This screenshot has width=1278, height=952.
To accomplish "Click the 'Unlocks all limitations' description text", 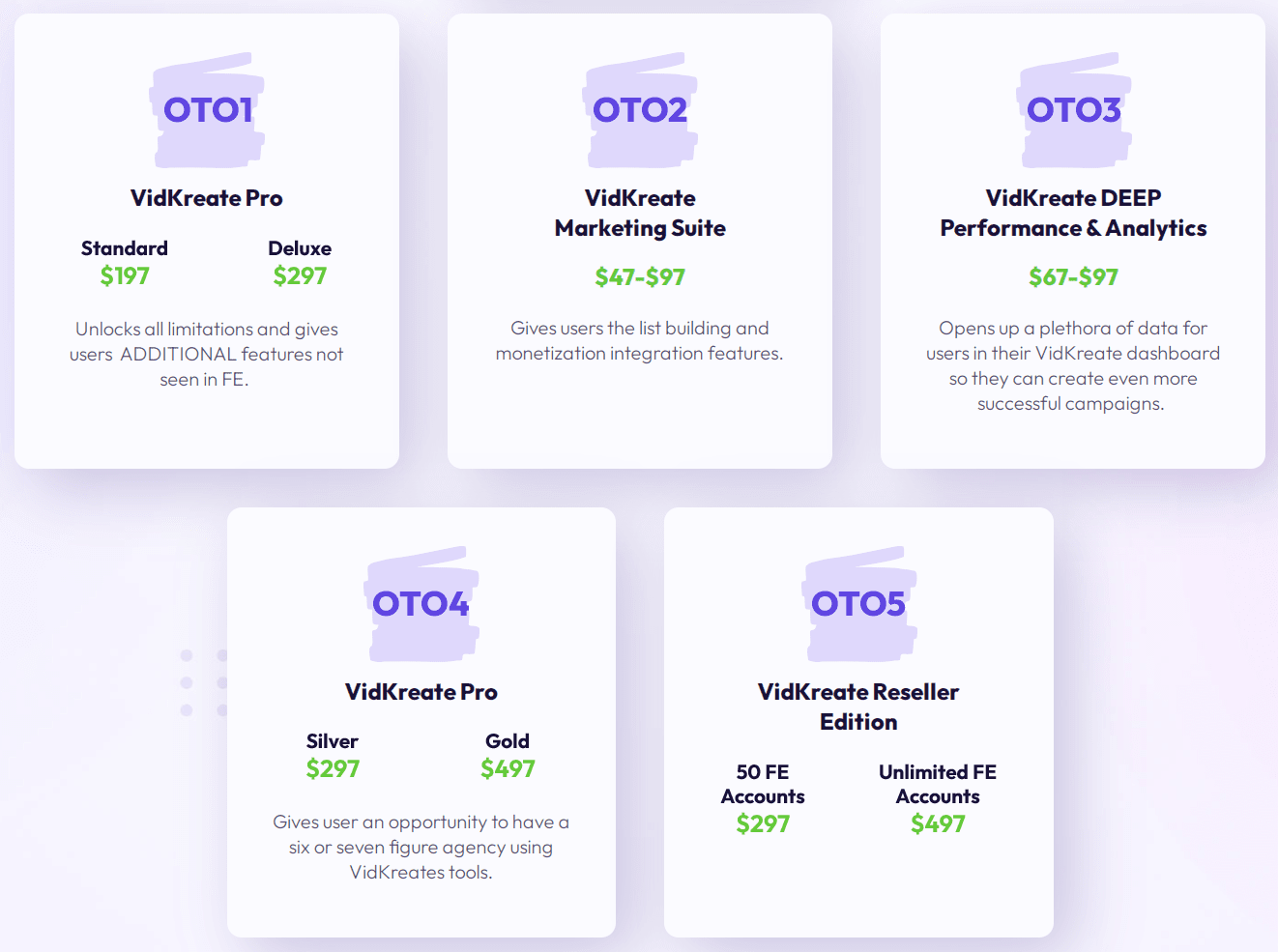I will click(206, 355).
